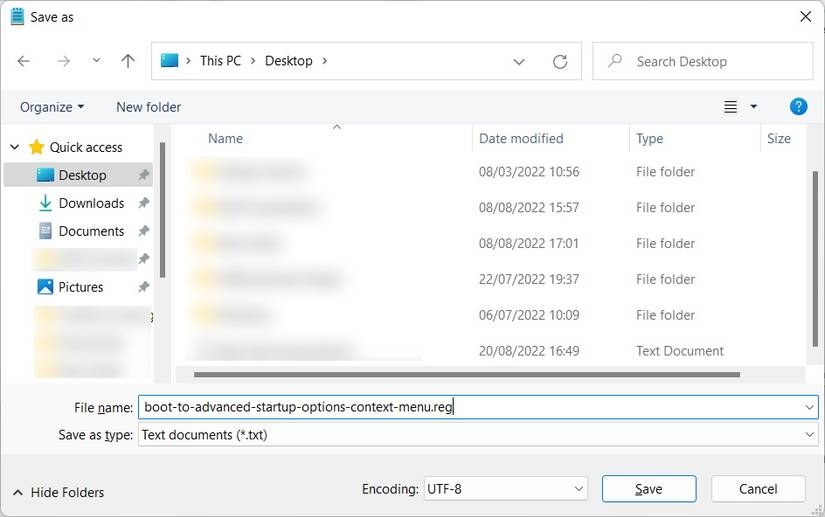Open the Organize menu

[52, 107]
